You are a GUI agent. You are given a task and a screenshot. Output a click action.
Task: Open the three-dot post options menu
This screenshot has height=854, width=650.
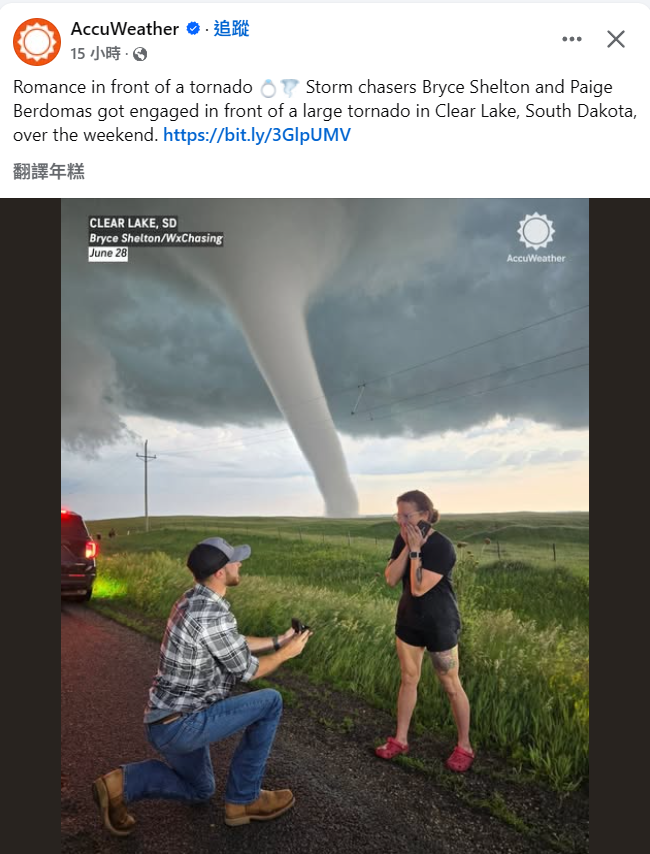572,39
